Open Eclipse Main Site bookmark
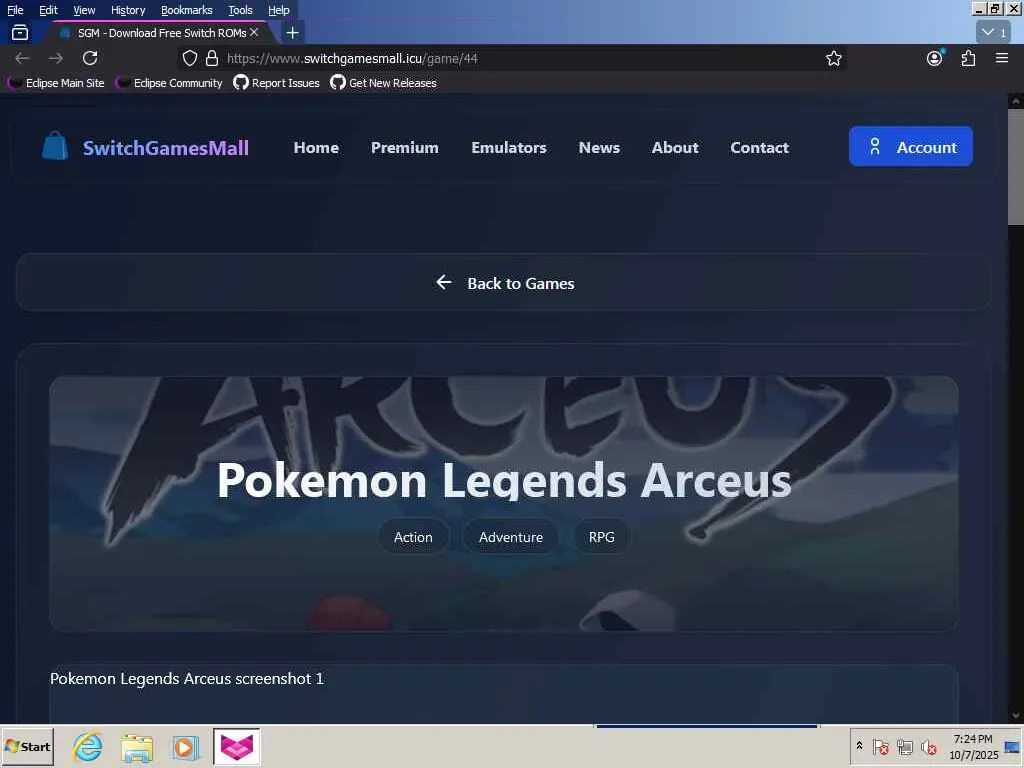Viewport: 1024px width, 768px height. tap(57, 83)
